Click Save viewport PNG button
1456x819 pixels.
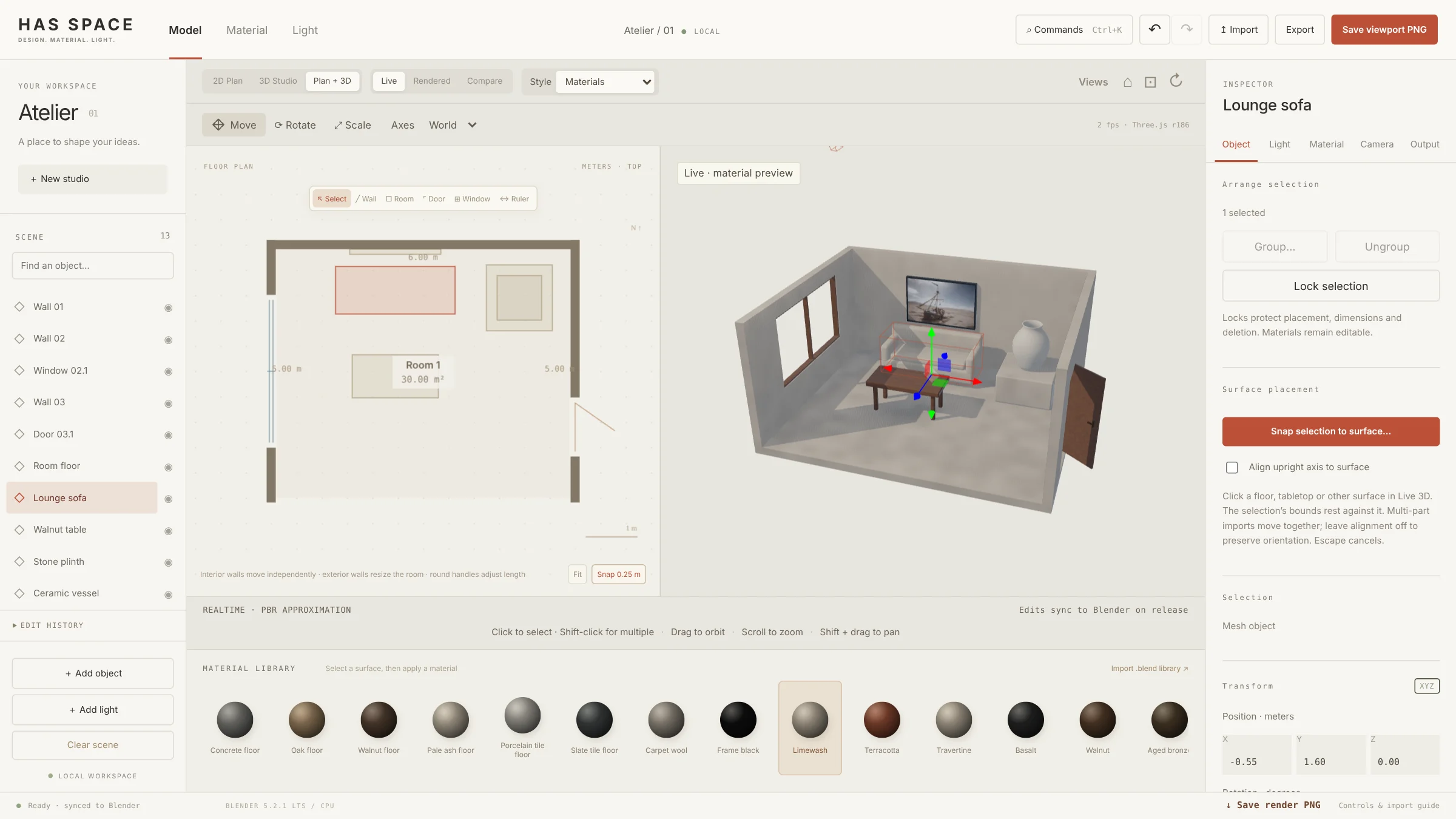click(1384, 30)
